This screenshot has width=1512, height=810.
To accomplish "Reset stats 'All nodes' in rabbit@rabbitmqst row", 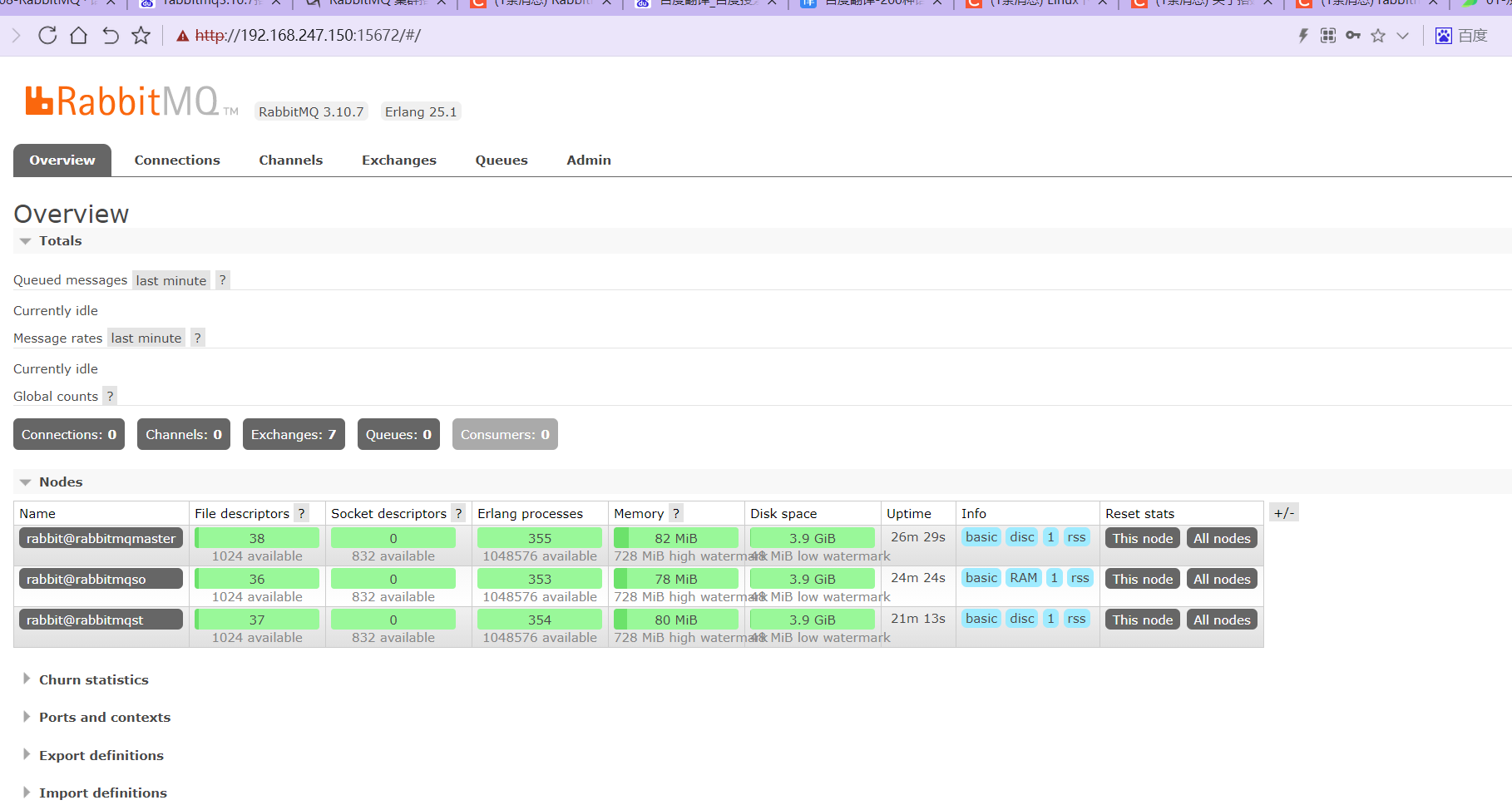I will coord(1222,620).
